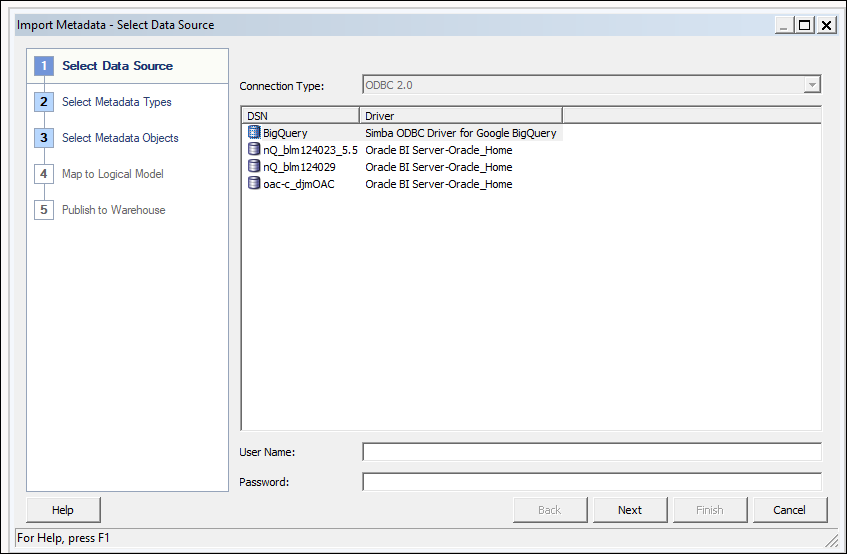Sort by the DSN column header
847x554 pixels.
pyautogui.click(x=300, y=116)
